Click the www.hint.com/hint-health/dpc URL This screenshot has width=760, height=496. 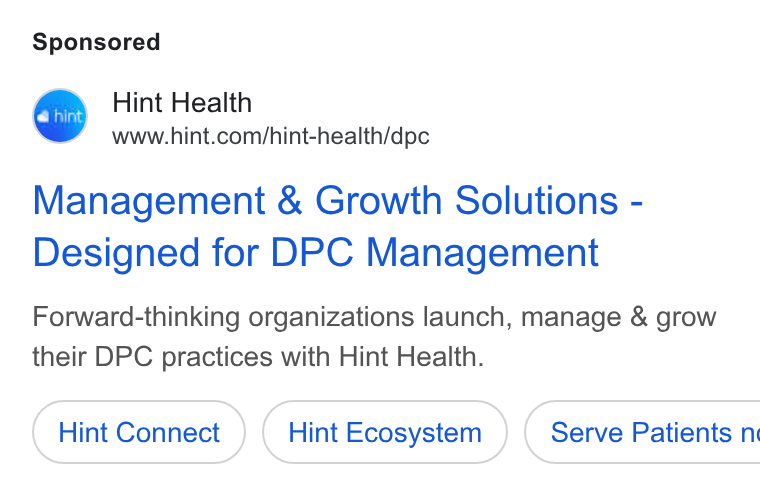270,136
